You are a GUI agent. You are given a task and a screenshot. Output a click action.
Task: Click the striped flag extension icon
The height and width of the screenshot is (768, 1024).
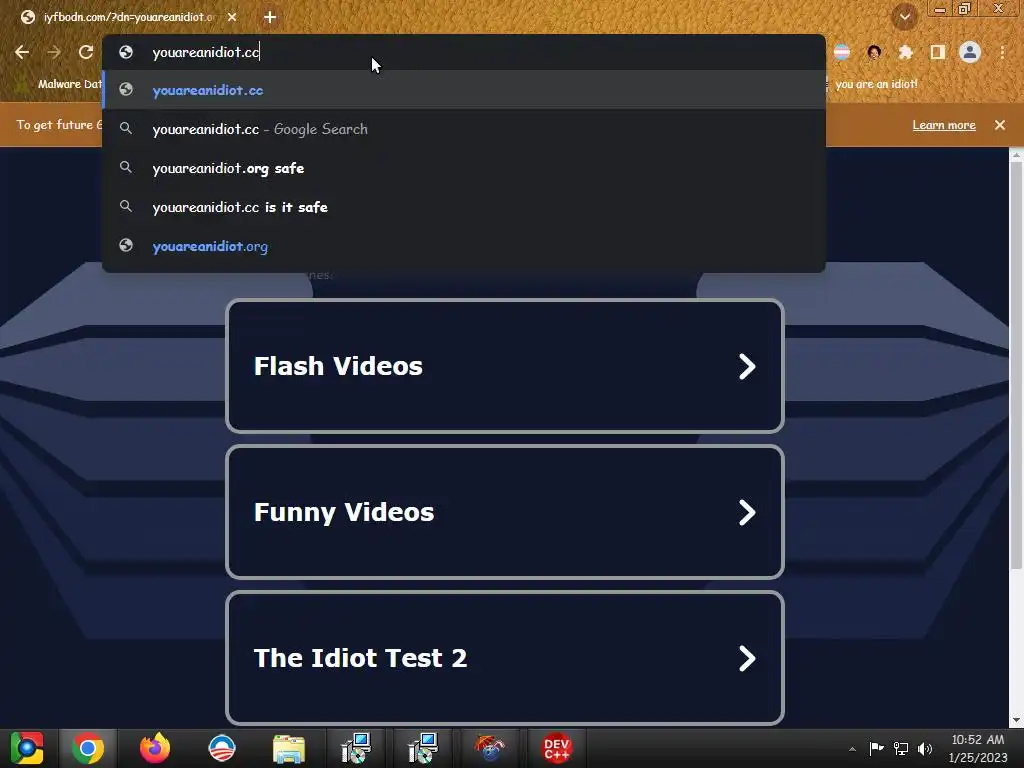[842, 52]
